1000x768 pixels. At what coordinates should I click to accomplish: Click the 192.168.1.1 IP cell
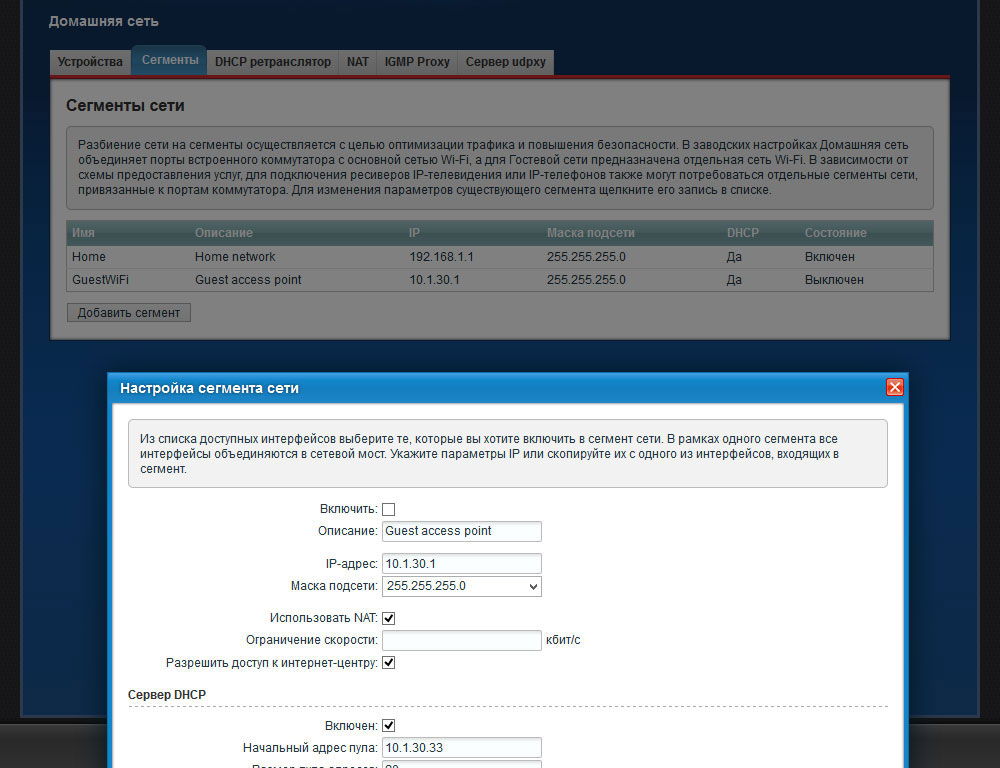pyautogui.click(x=441, y=257)
